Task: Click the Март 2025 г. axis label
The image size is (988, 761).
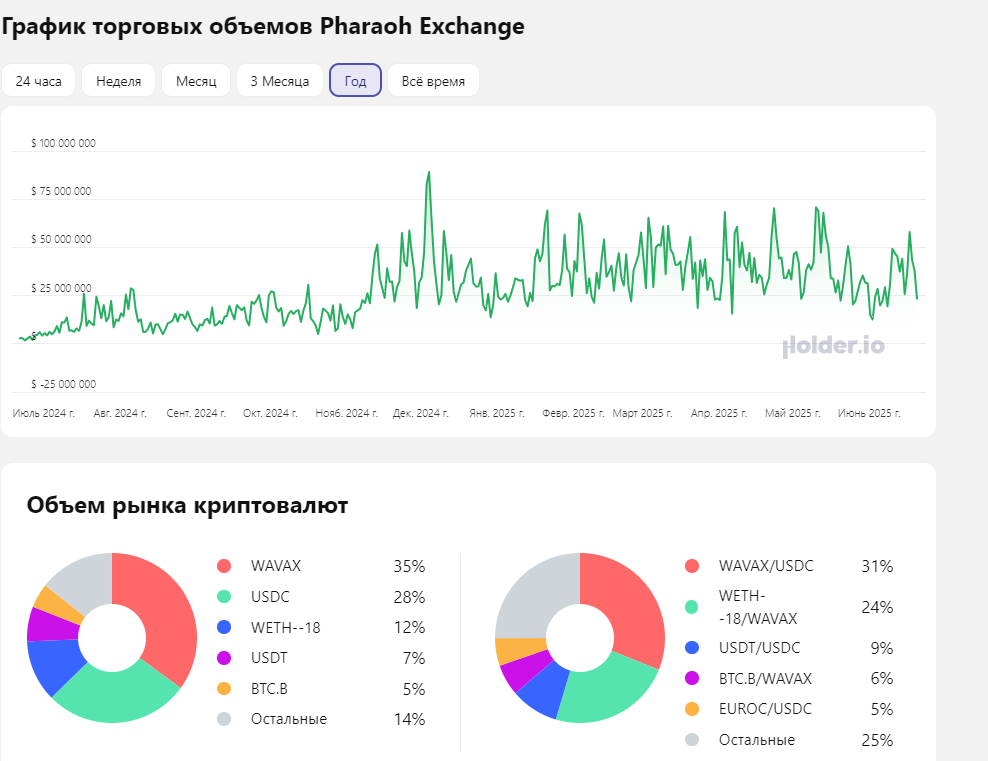Action: (x=643, y=413)
